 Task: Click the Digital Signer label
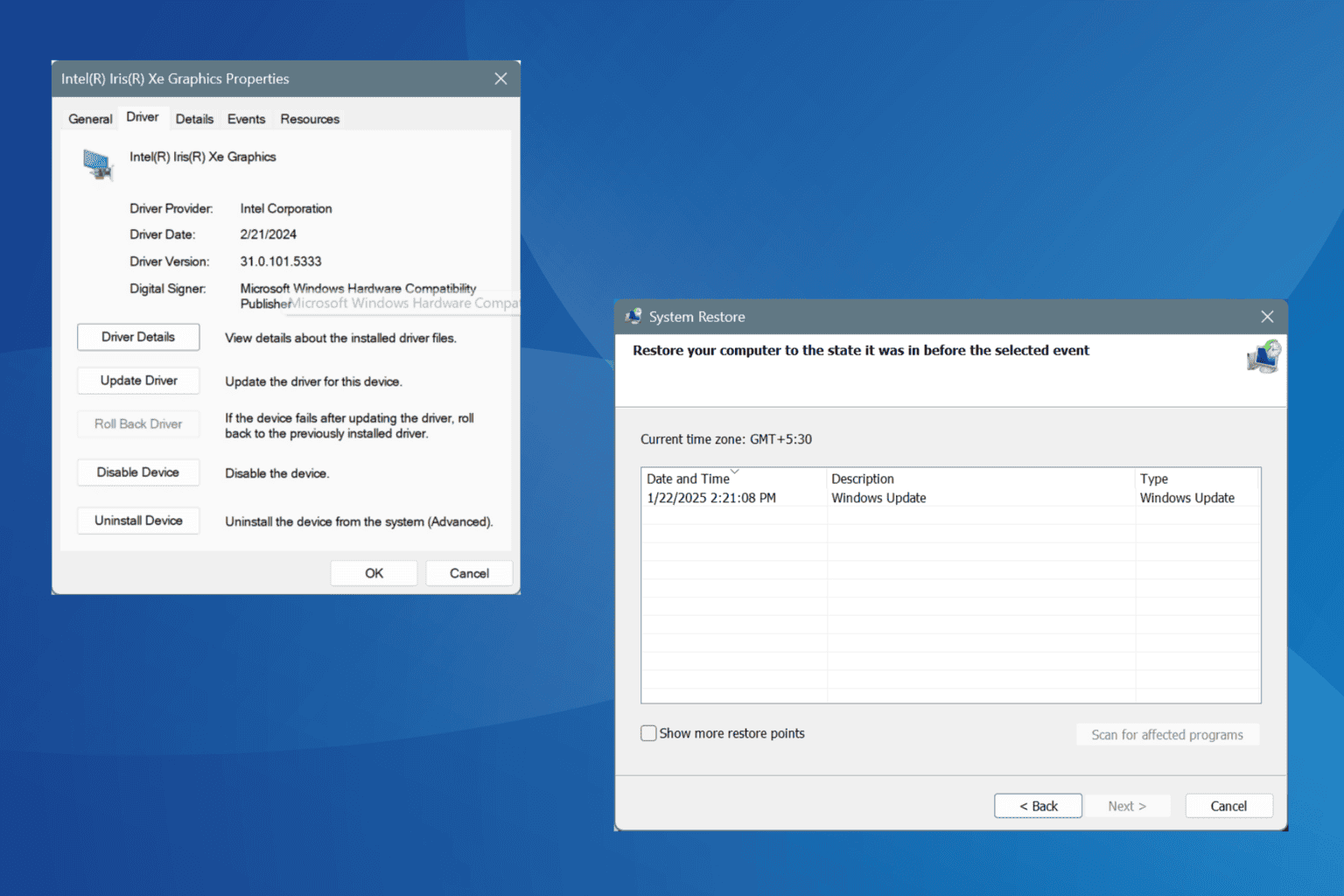tap(168, 289)
